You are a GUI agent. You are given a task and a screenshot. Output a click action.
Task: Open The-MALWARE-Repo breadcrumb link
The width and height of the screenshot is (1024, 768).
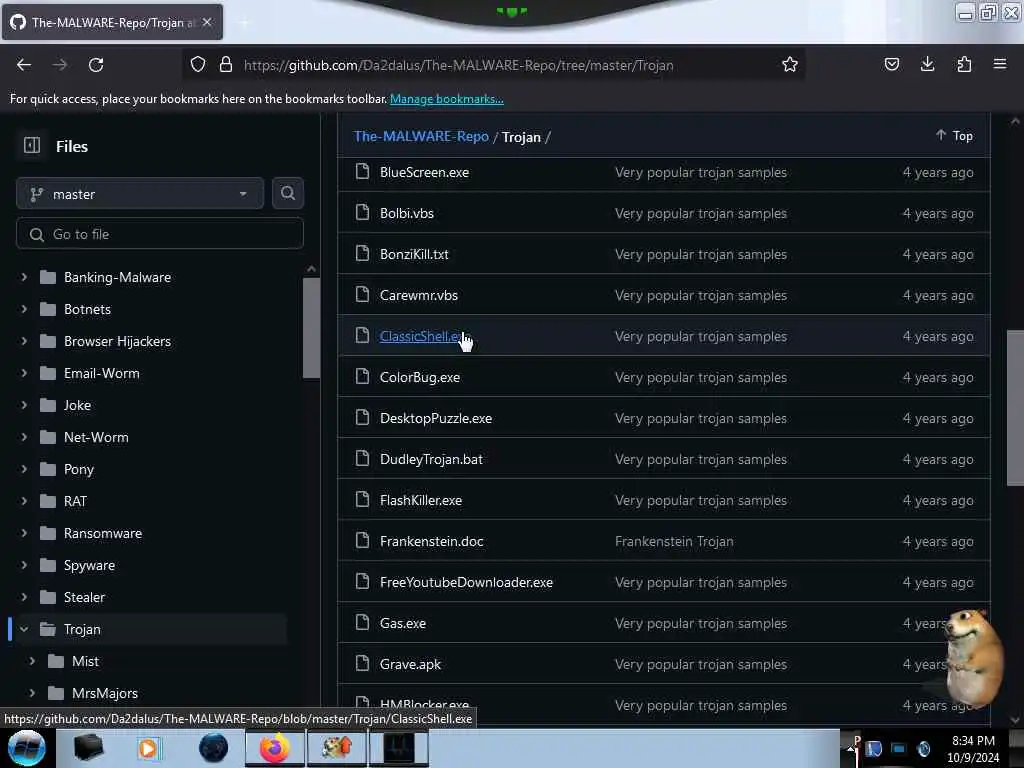(421, 136)
